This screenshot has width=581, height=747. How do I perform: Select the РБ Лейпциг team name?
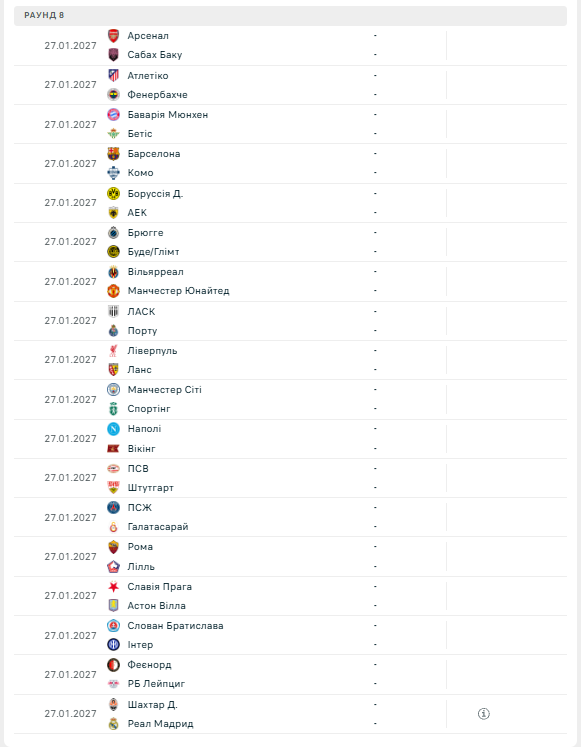coord(156,684)
